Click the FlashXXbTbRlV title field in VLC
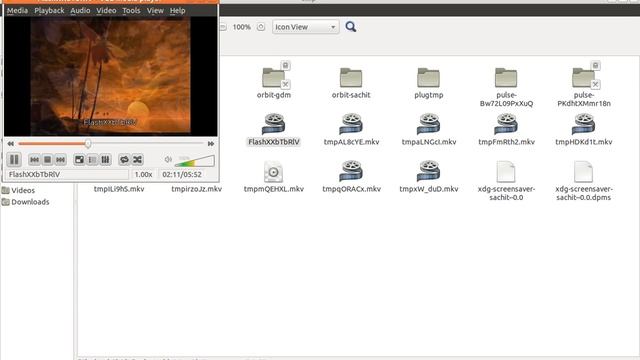Viewport: 640px width, 360px height. (x=67, y=174)
